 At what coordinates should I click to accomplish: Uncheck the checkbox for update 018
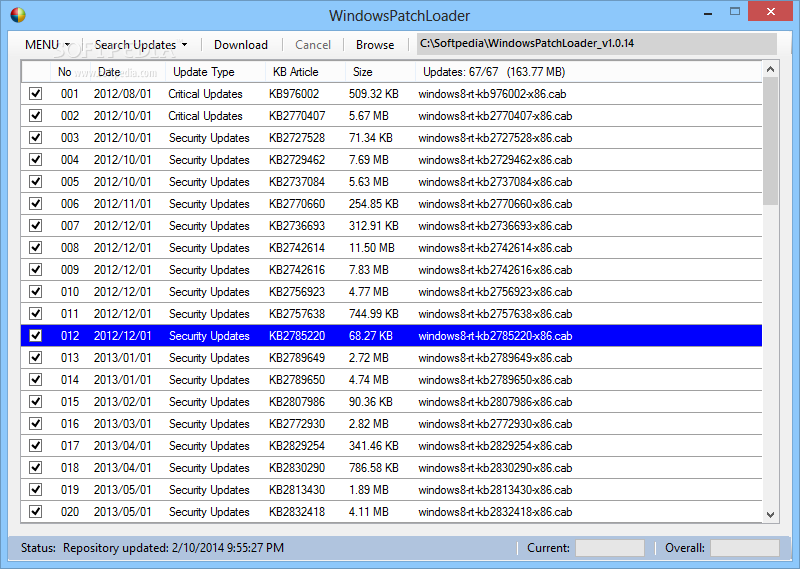pos(35,467)
